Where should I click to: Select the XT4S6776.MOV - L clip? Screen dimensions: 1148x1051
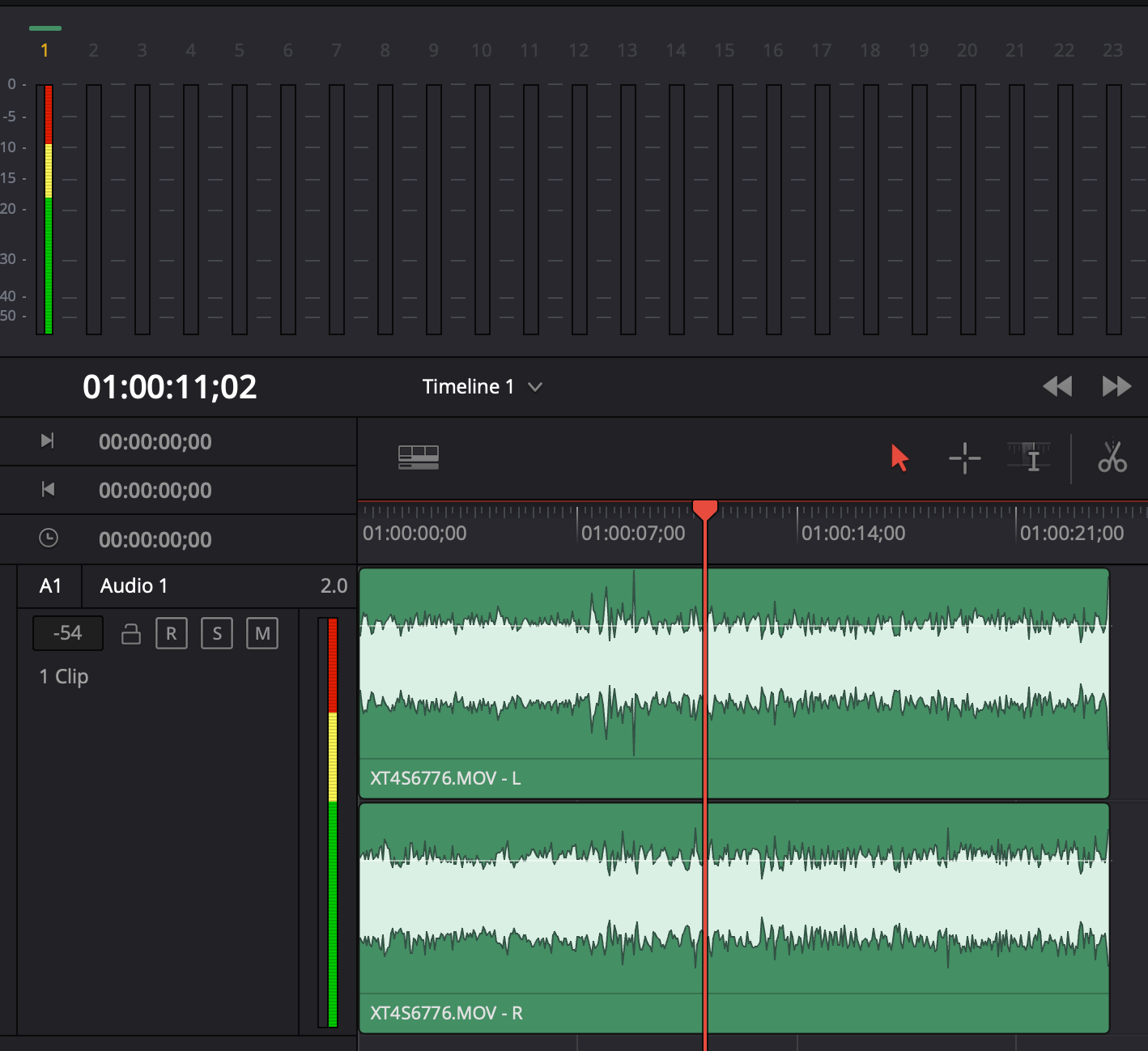tap(733, 683)
